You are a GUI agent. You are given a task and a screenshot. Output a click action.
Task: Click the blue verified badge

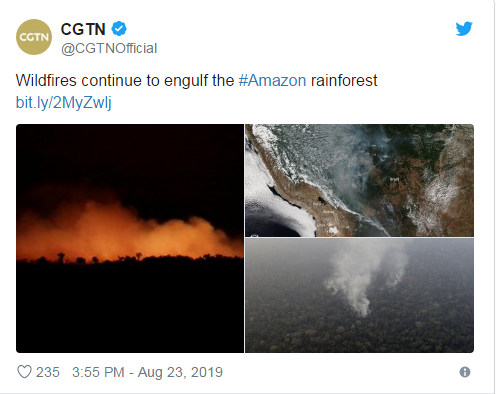point(119,29)
